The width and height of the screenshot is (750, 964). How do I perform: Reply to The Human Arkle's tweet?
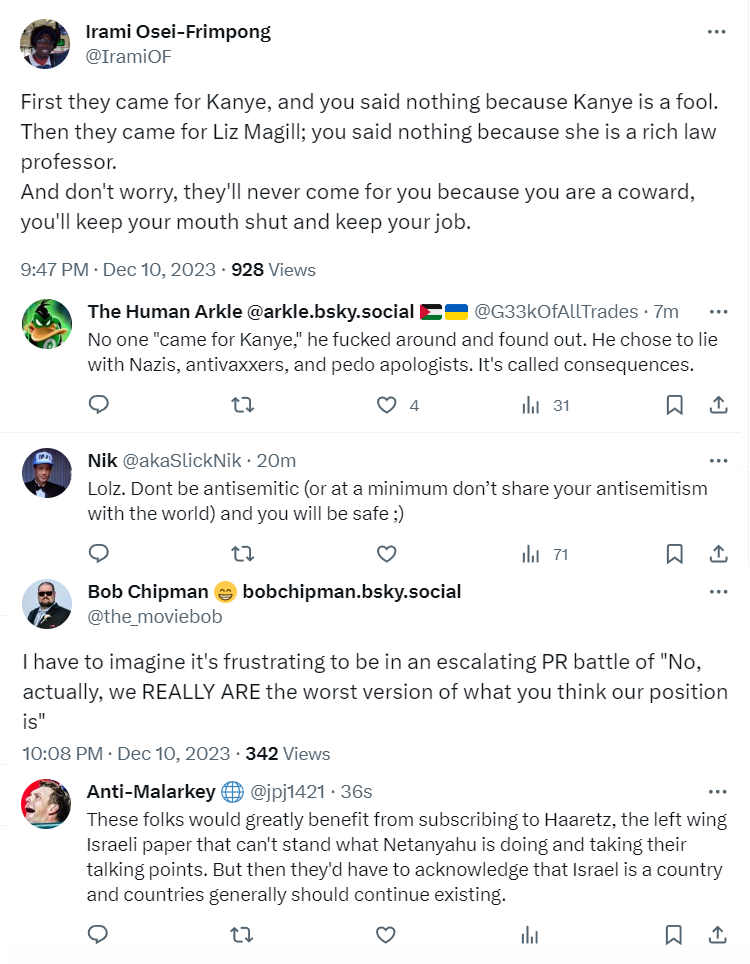(98, 405)
